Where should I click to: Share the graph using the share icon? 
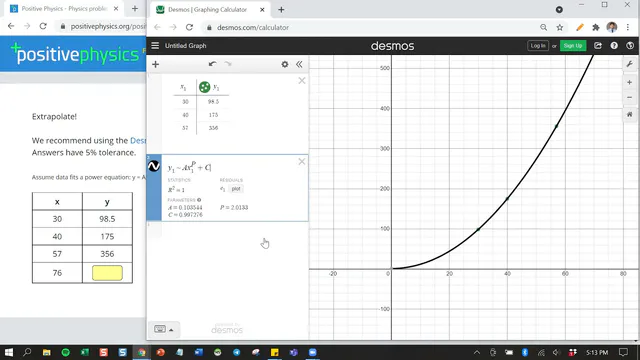(598, 46)
